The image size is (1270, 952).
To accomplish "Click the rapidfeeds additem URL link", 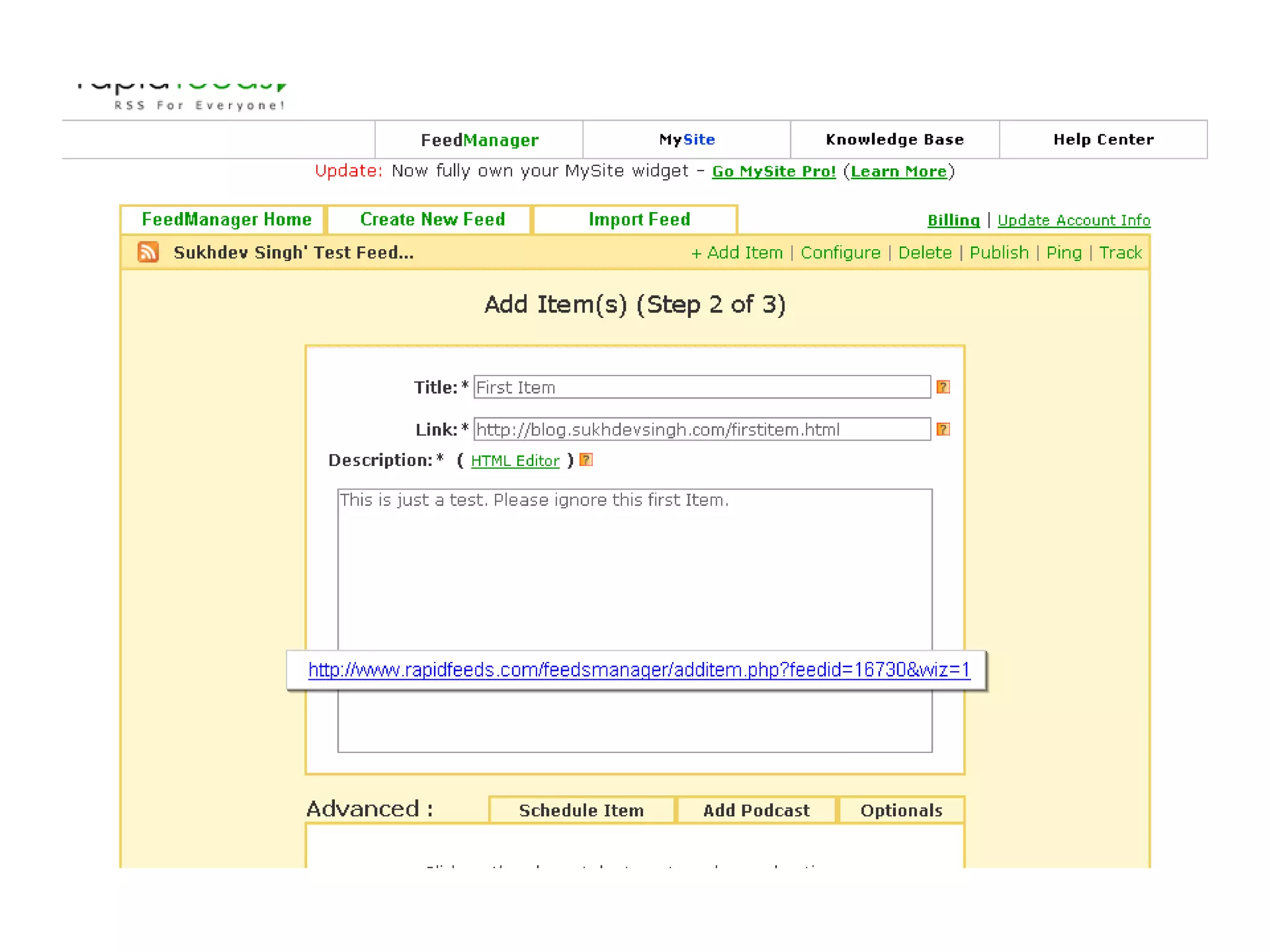I will tap(639, 670).
